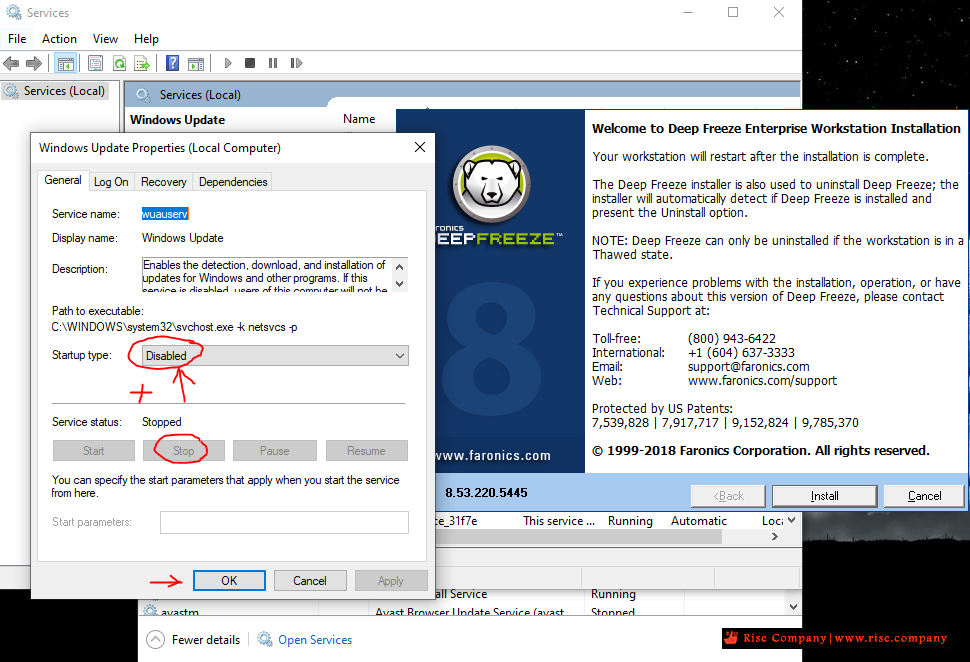Click the Back arrow in Services toolbar

11,63
